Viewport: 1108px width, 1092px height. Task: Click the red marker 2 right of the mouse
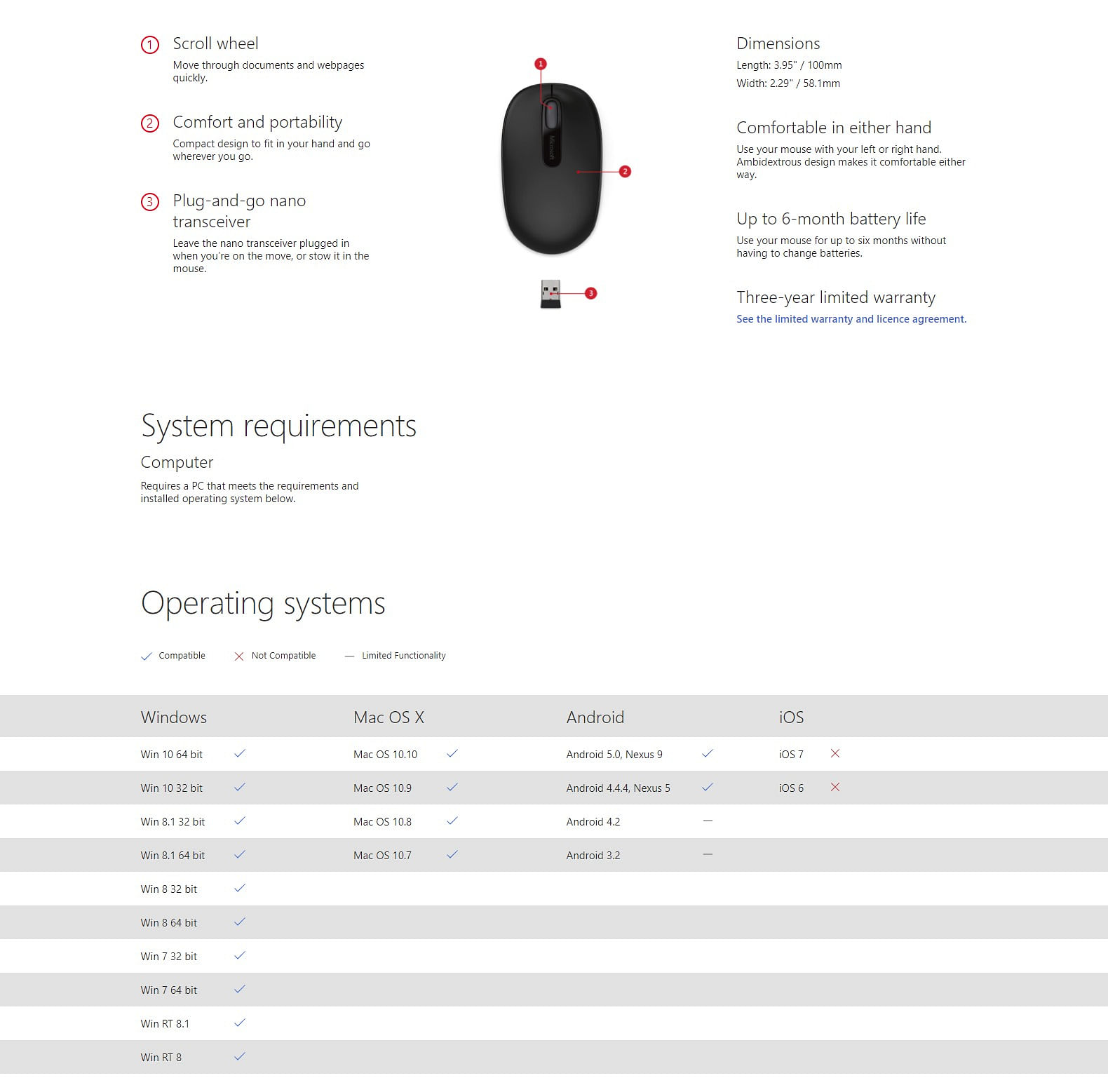(626, 172)
